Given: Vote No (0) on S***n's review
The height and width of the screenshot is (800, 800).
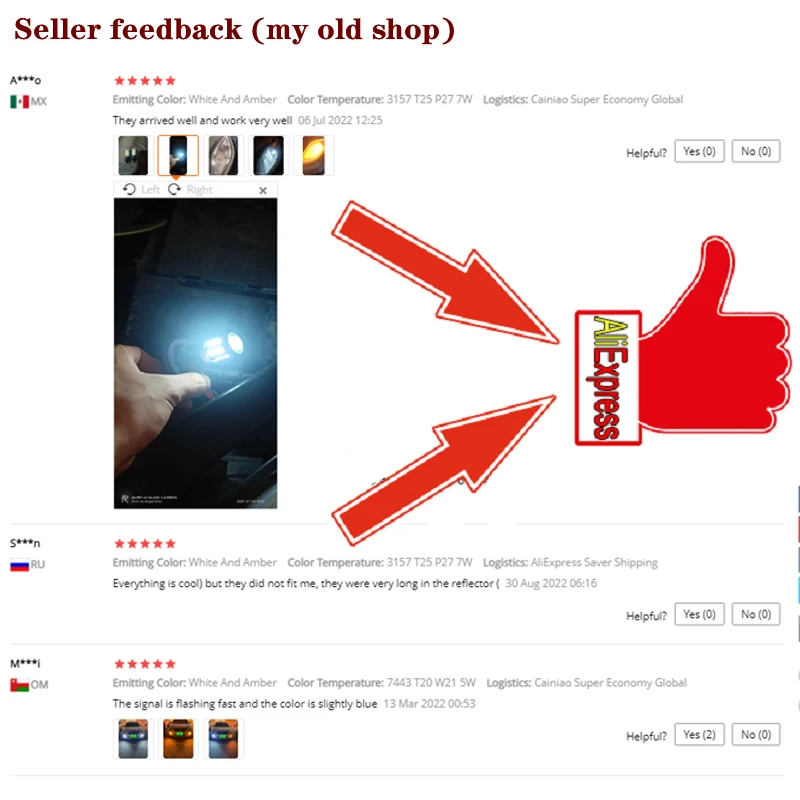Looking at the screenshot, I should coord(756,614).
